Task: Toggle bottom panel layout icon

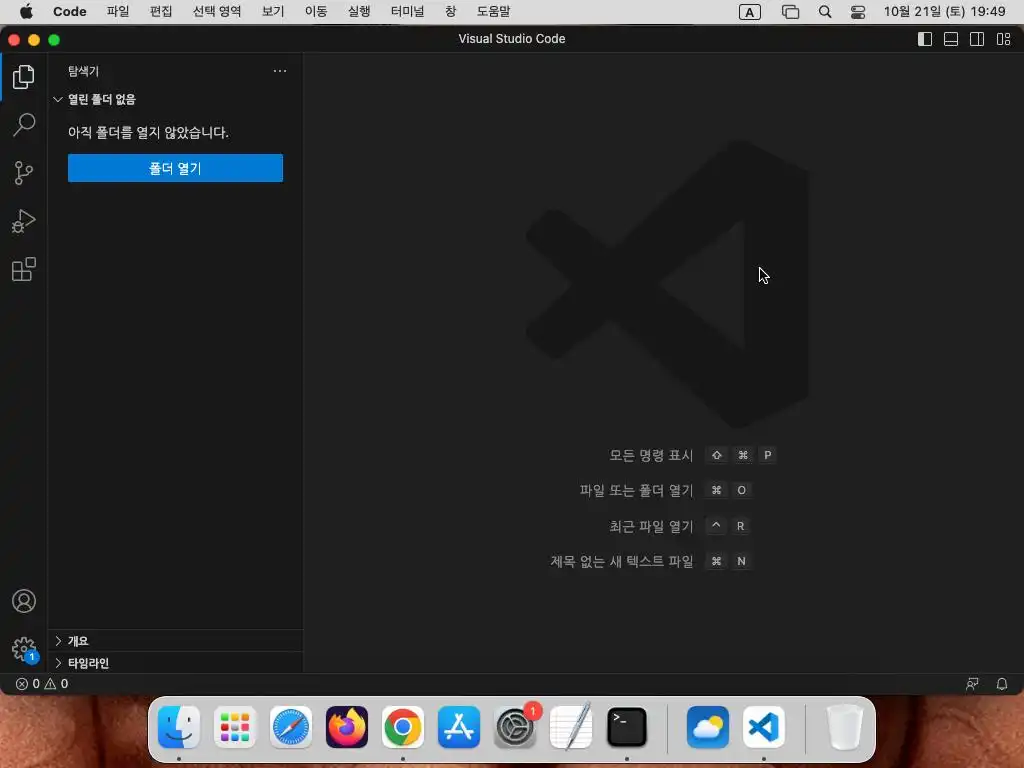Action: tap(951, 39)
